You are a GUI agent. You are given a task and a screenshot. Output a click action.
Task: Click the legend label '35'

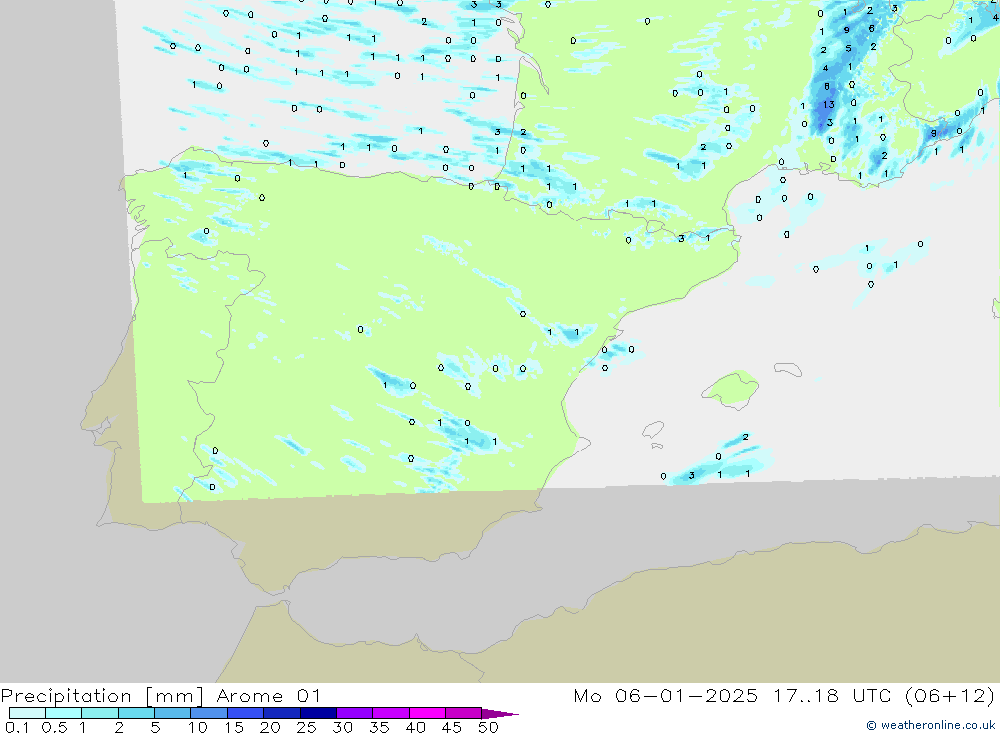pyautogui.click(x=379, y=727)
